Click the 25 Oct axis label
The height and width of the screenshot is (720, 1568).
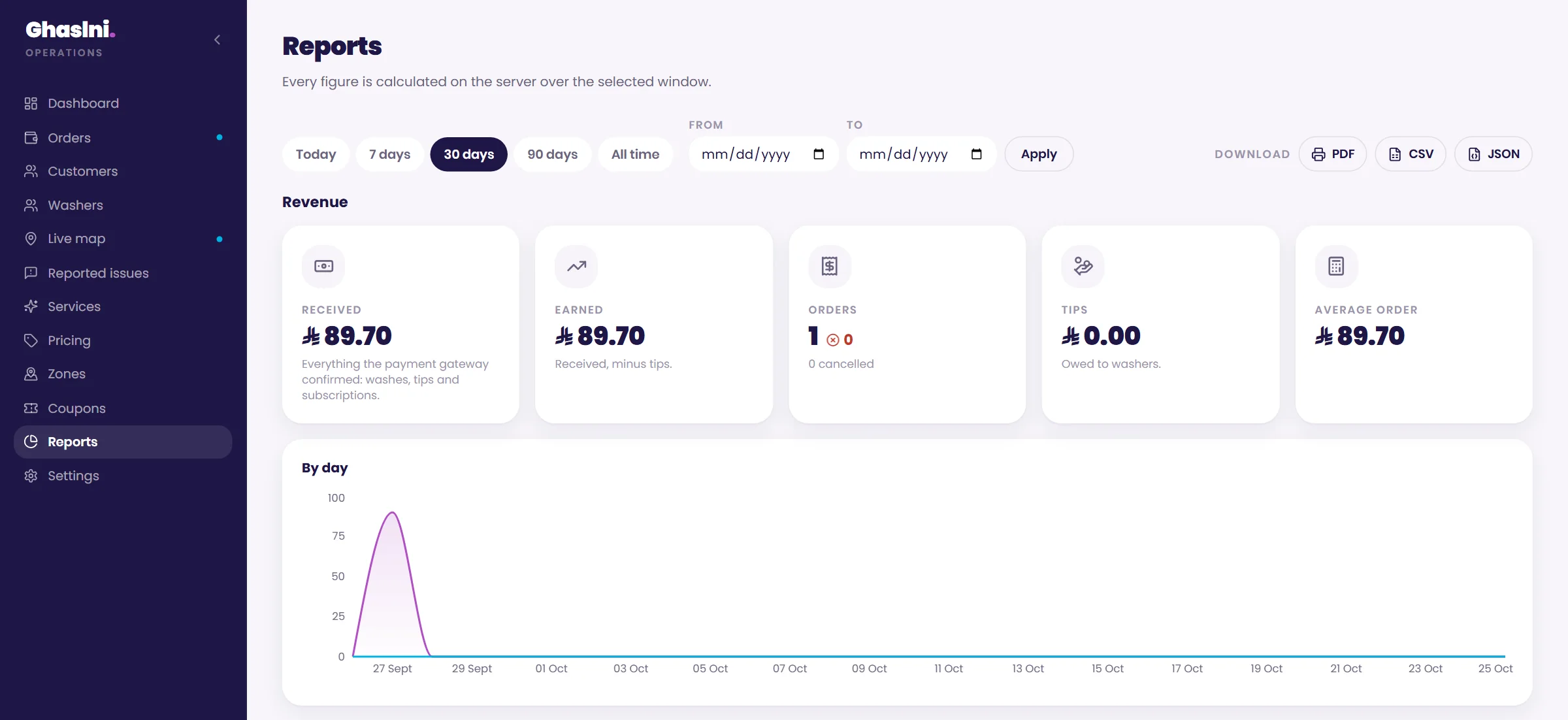[1495, 668]
